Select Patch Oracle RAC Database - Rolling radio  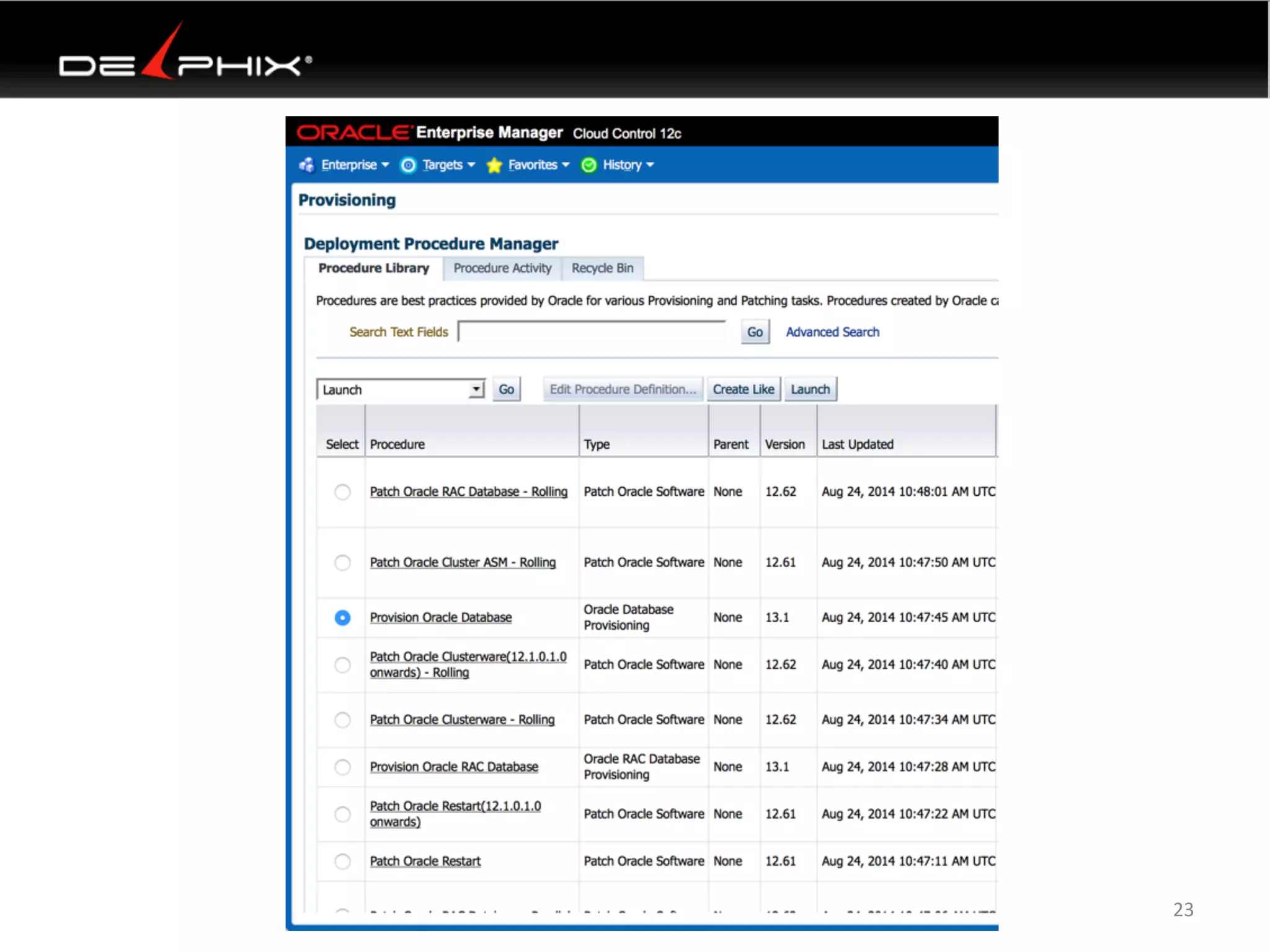click(342, 492)
